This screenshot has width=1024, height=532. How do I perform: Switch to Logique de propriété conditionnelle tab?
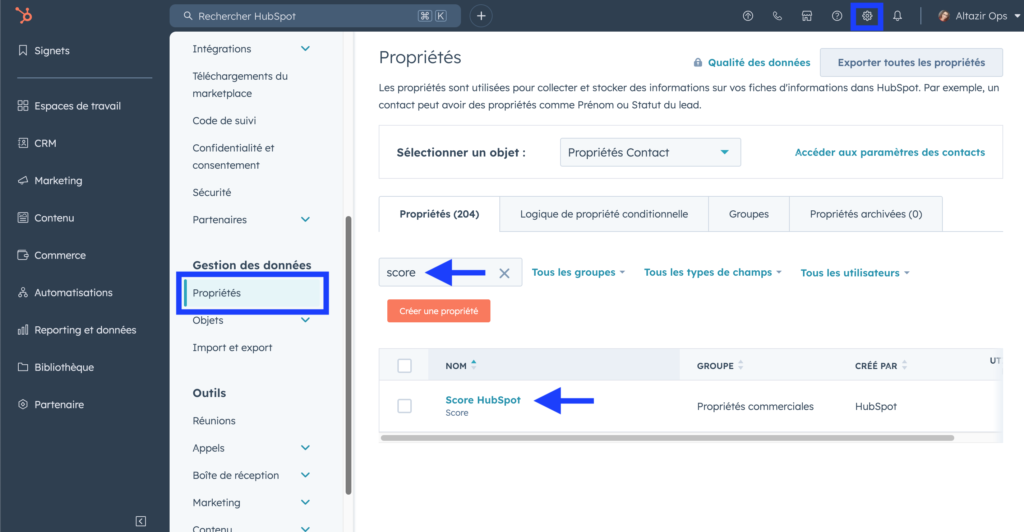click(x=603, y=214)
